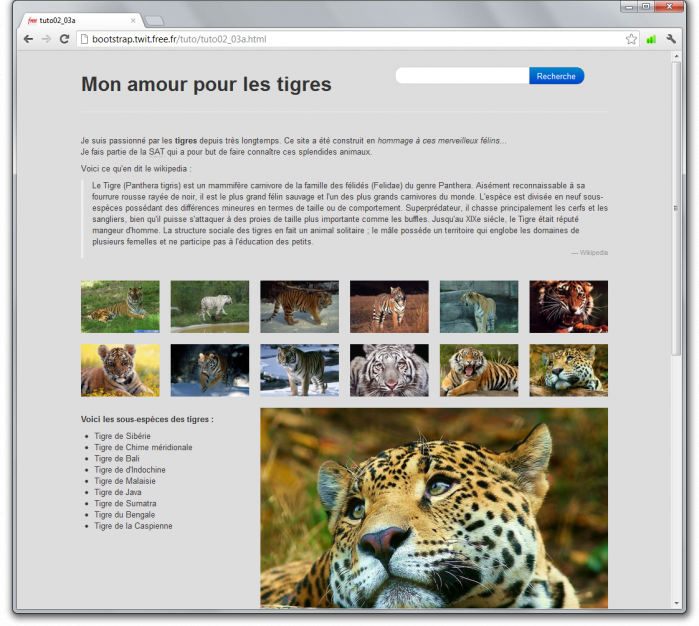This screenshot has height=626, width=699.
Task: Open the tiger cub on yellow flowers thumbnail
Action: point(120,370)
